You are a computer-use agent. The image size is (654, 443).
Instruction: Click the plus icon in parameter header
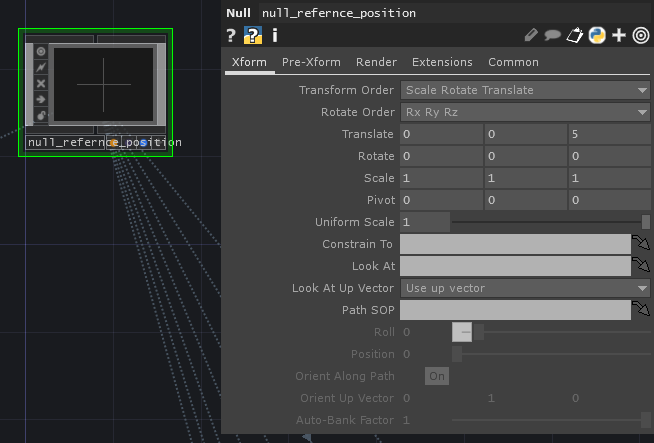[x=619, y=36]
